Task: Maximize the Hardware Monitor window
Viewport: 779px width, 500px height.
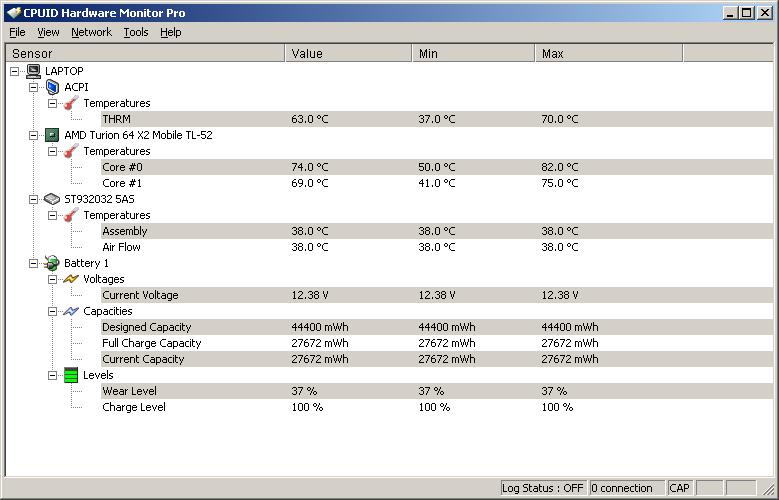Action: click(746, 13)
